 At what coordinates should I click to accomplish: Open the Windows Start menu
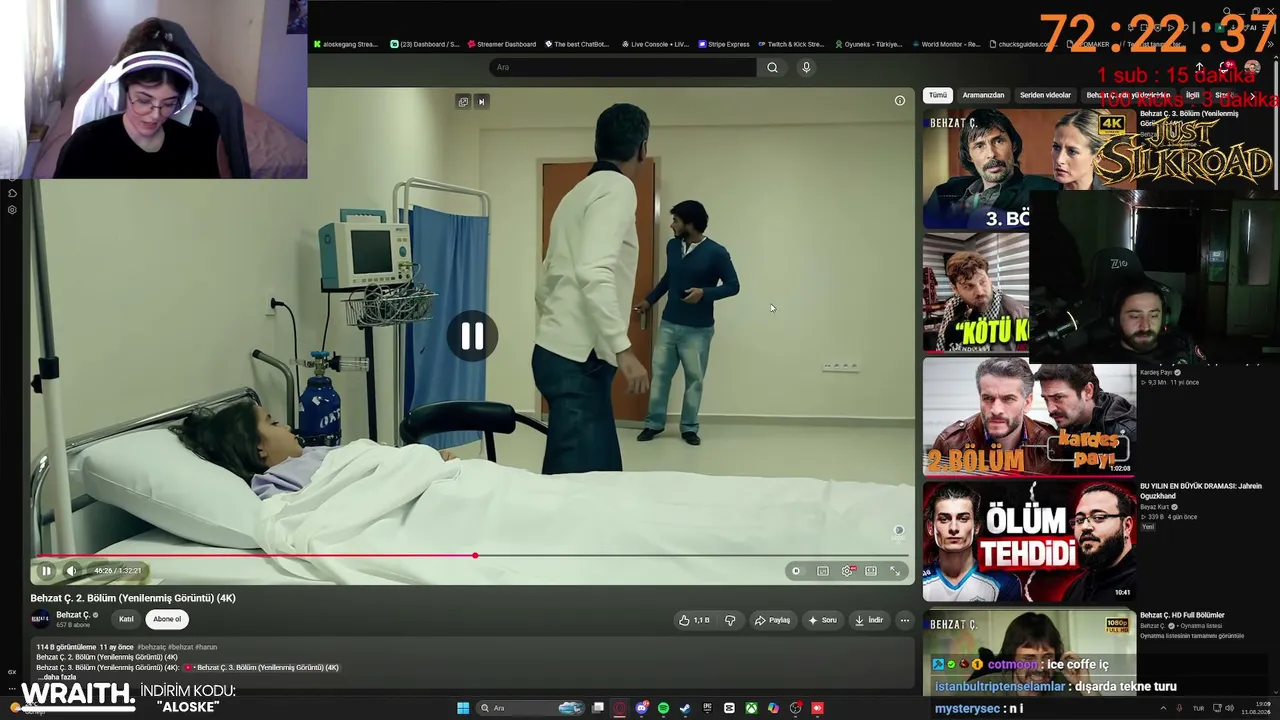click(463, 708)
